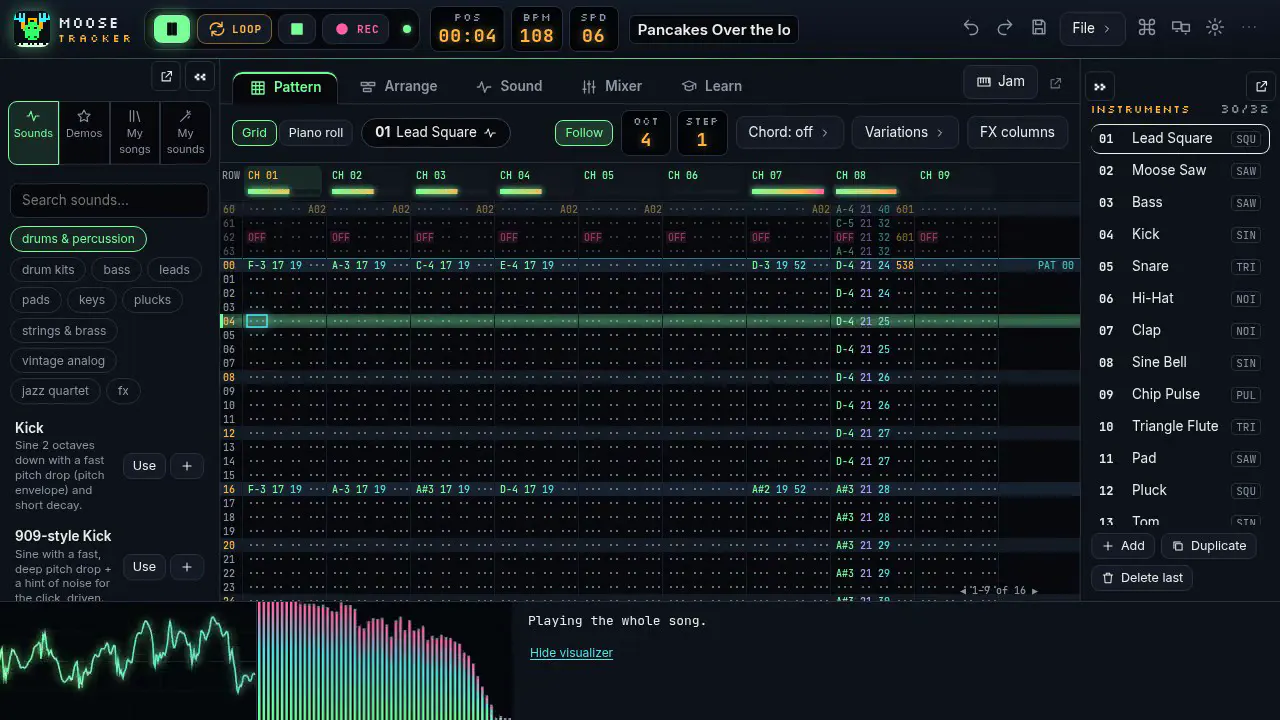The height and width of the screenshot is (720, 1280).
Task: Click the Search sounds field
Action: [109, 200]
